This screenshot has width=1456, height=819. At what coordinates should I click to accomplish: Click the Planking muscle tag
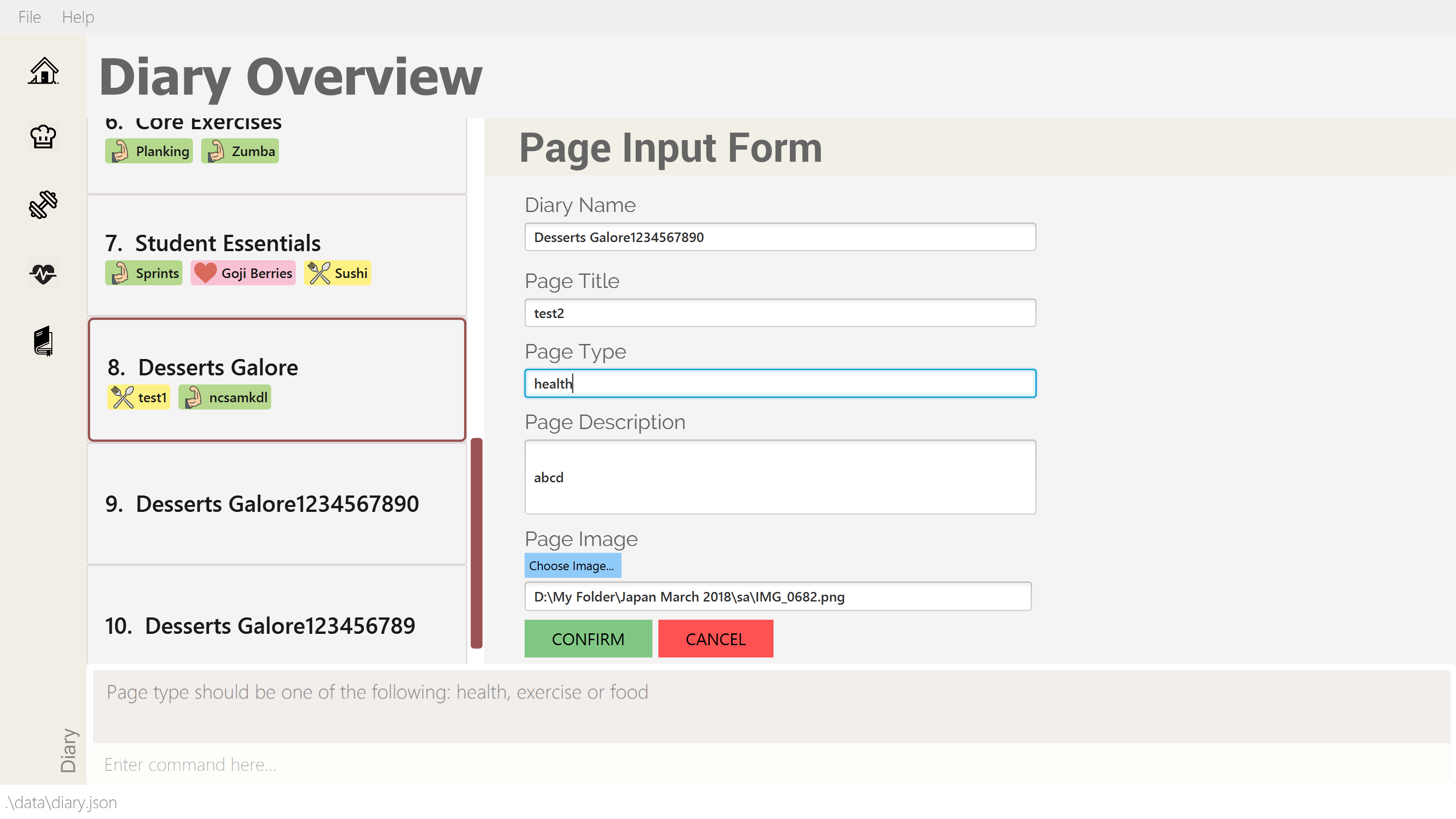(x=149, y=151)
